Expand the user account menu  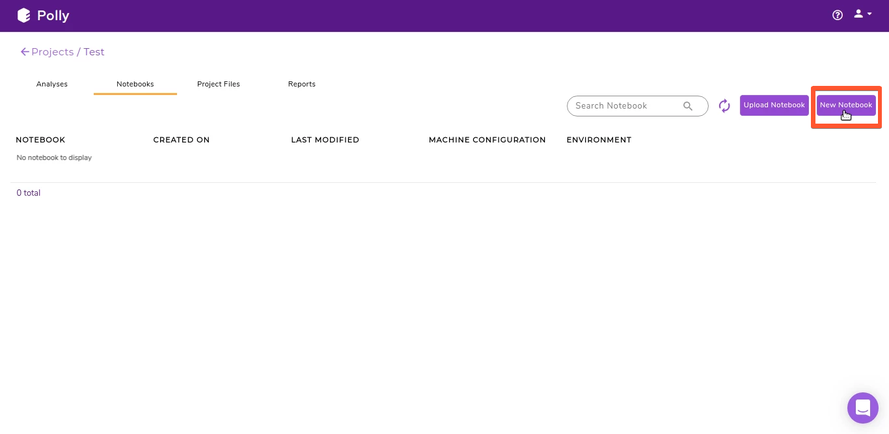(x=862, y=14)
